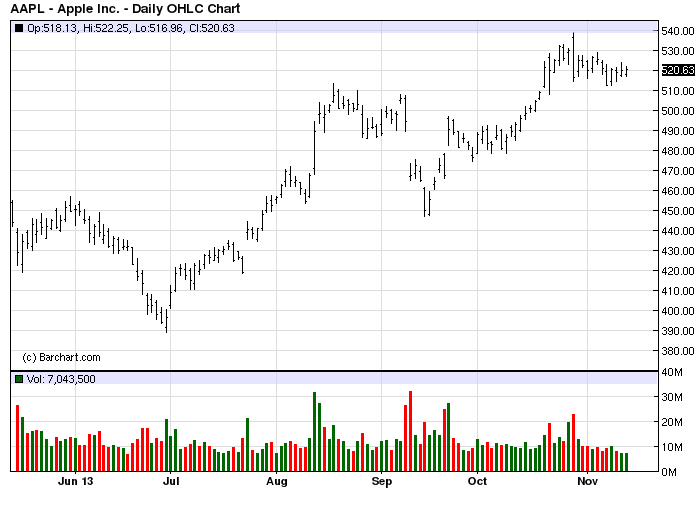This screenshot has height=512, width=700.
Task: Click the black OHLC legend square
Action: click(x=19, y=28)
